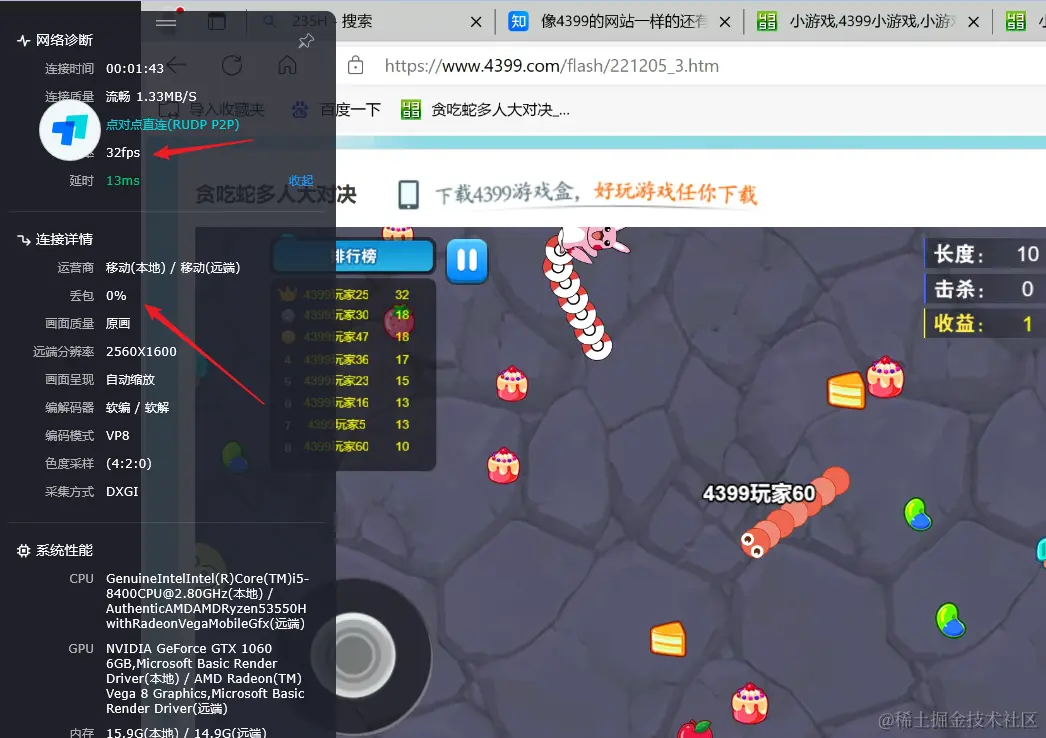Click the 13ms latency value
Image resolution: width=1046 pixels, height=738 pixels.
[123, 181]
